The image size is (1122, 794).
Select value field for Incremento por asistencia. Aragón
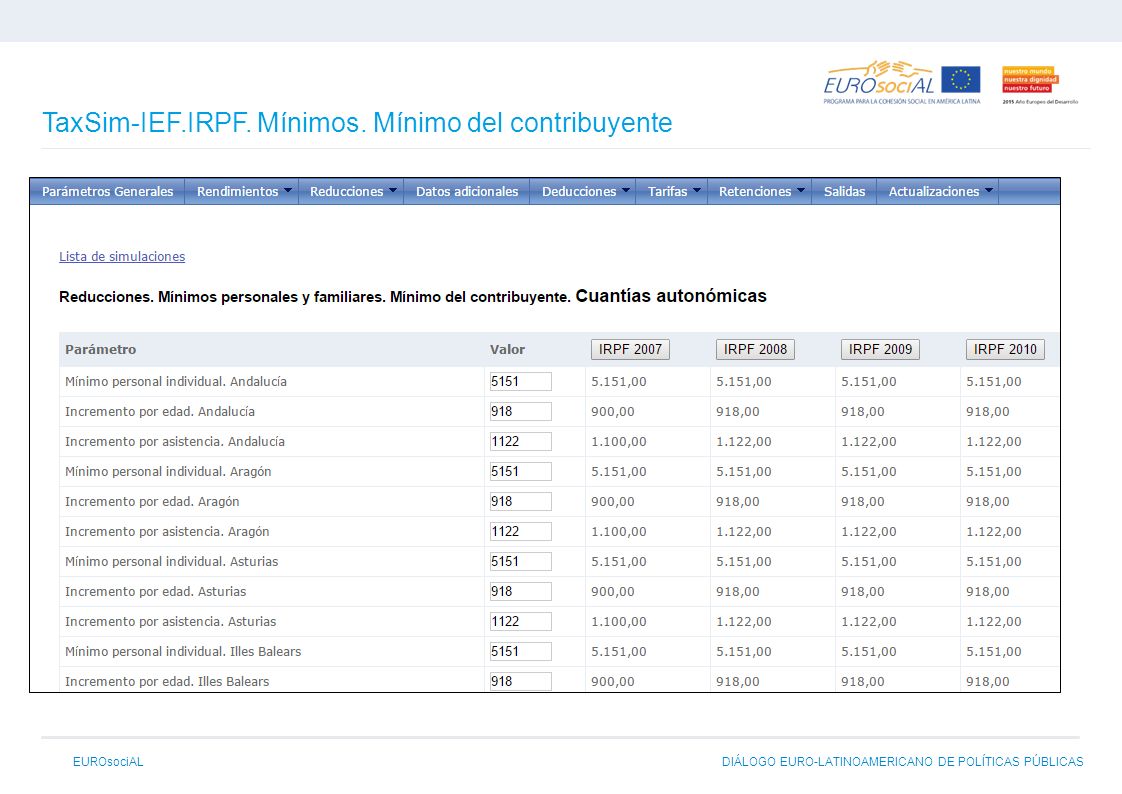[520, 532]
